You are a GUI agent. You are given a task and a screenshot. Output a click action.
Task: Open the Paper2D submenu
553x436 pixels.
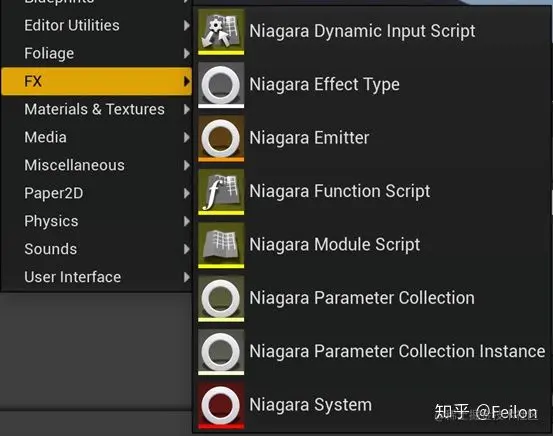[97, 193]
